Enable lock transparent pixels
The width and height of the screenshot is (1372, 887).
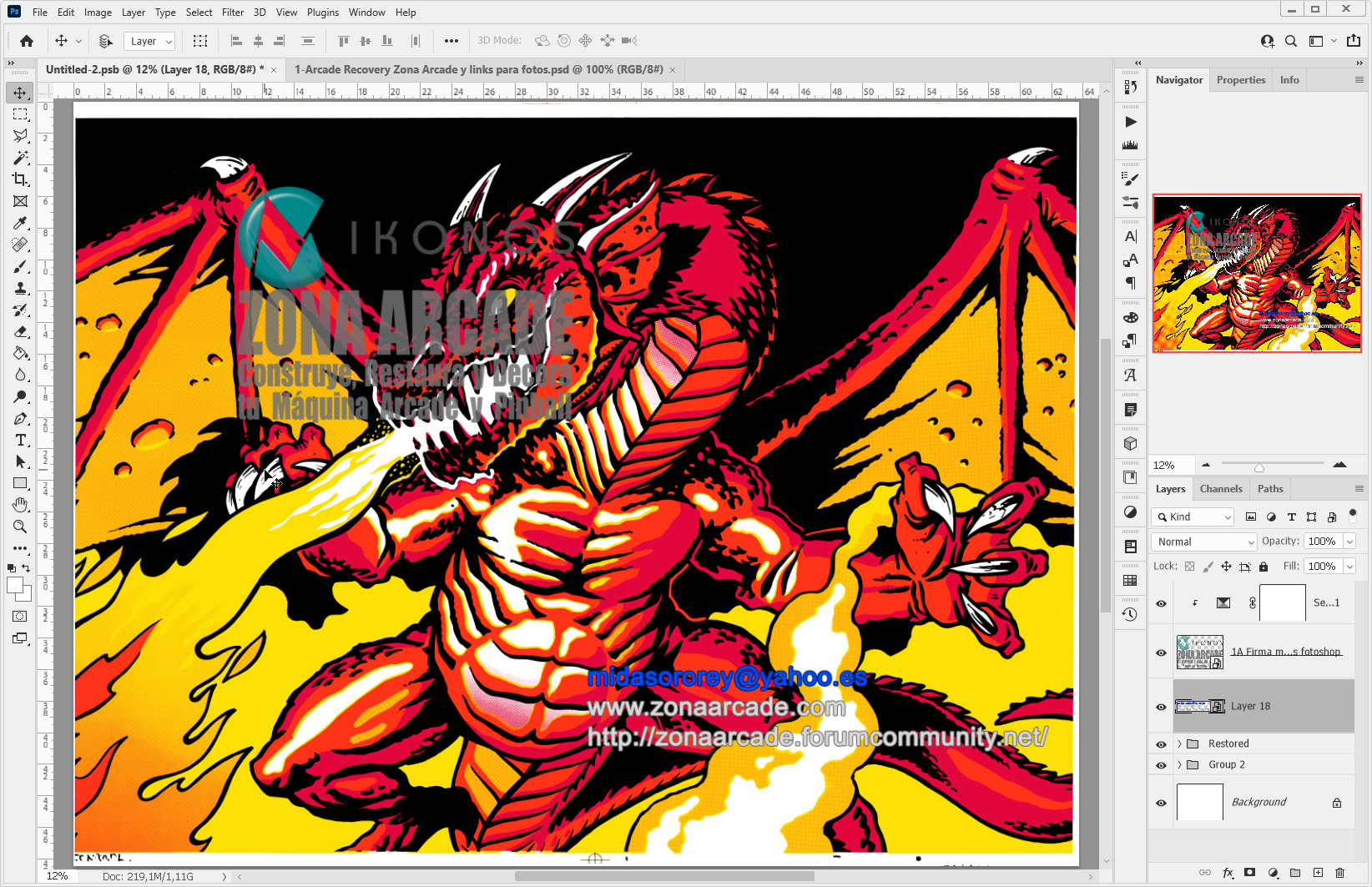1188,566
